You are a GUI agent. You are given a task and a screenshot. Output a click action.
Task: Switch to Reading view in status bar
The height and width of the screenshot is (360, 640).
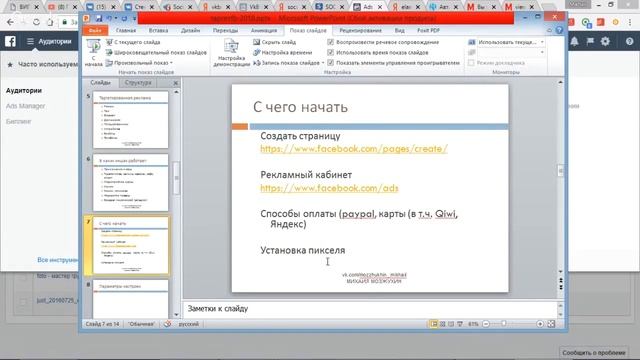click(x=451, y=324)
